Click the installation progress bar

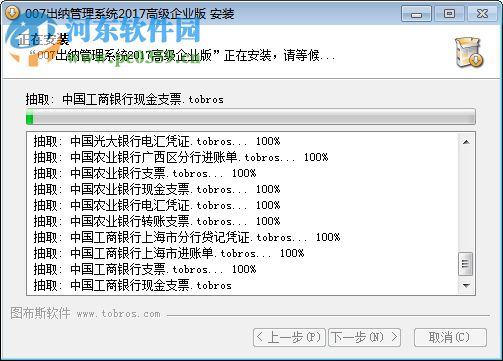point(251,117)
